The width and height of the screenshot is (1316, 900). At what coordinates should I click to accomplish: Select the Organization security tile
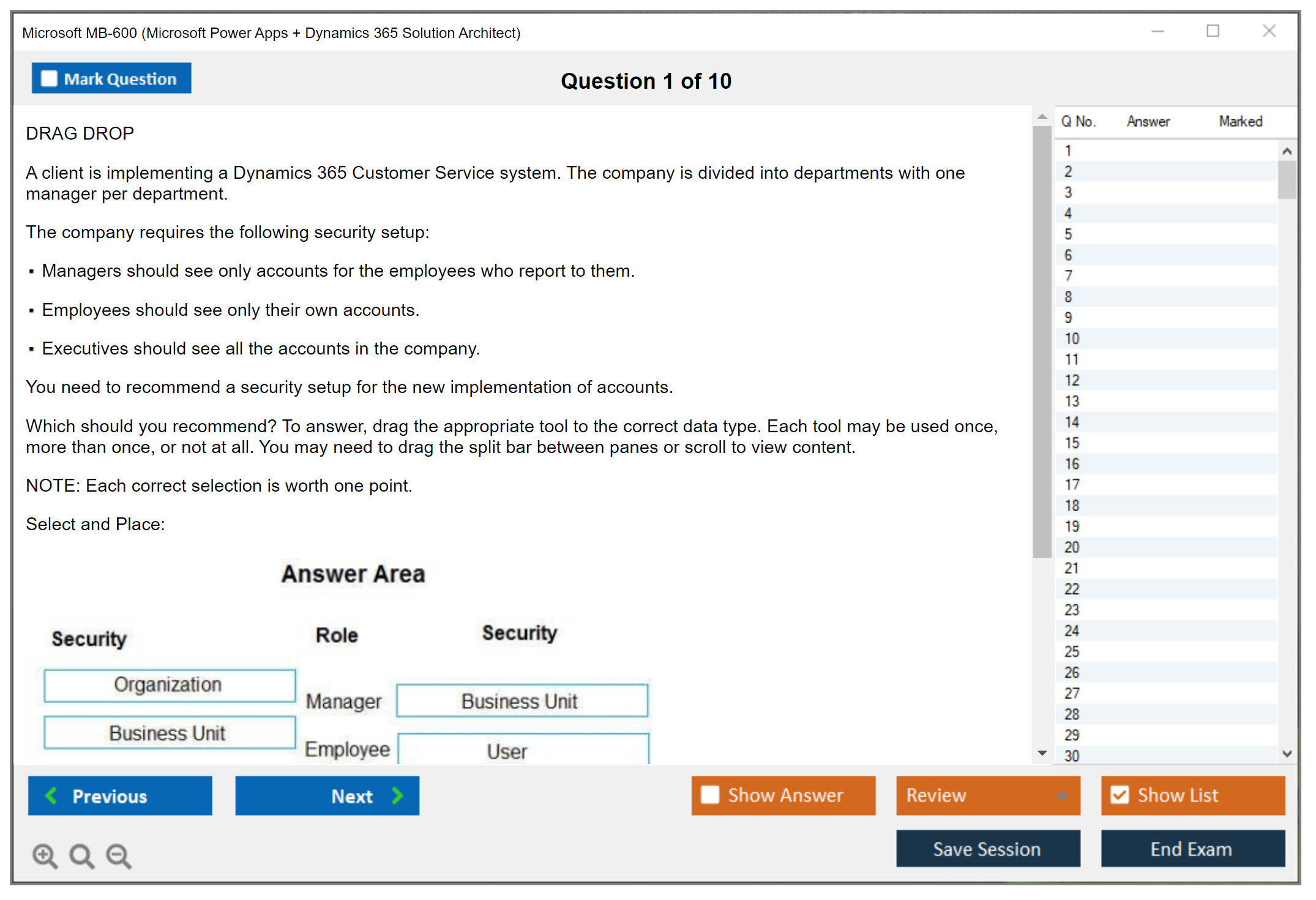click(x=170, y=684)
